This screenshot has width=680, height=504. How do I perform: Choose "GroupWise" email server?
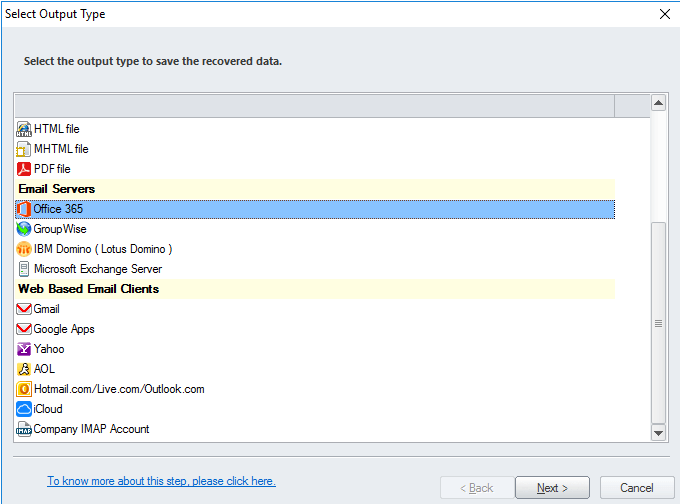point(60,229)
